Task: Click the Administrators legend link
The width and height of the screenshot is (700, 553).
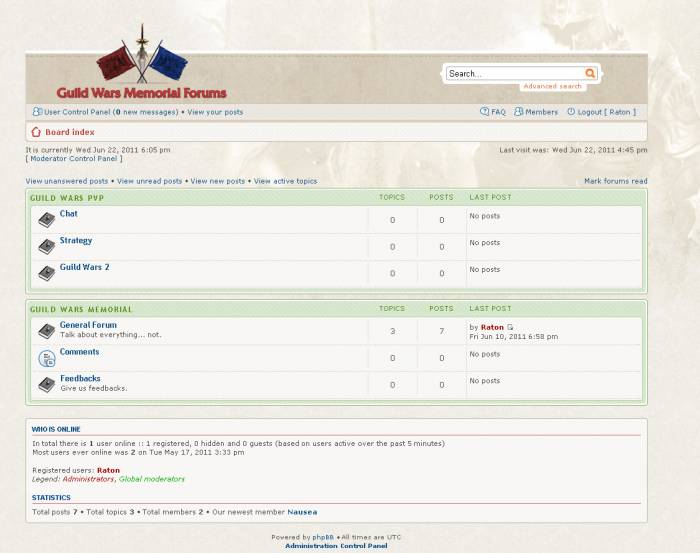Action: coord(88,479)
